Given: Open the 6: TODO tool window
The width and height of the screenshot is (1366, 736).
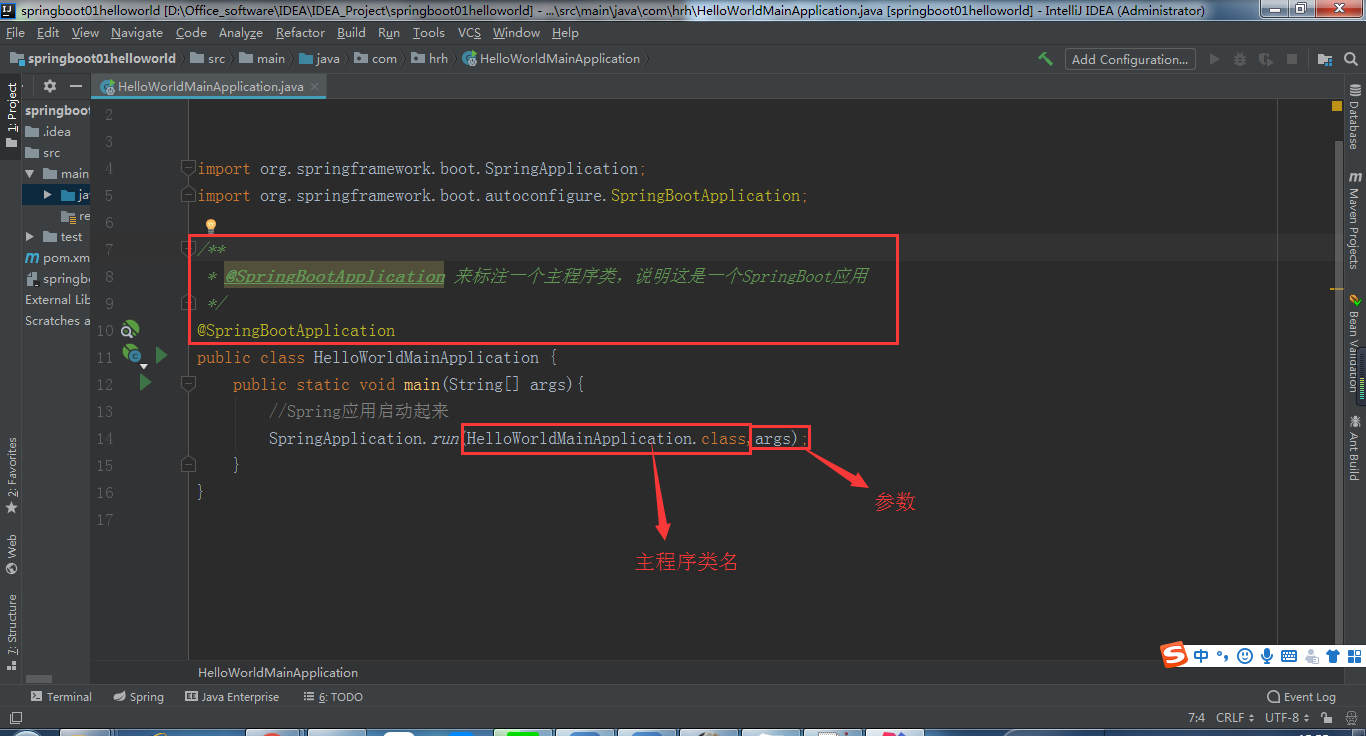Looking at the screenshot, I should coord(333,697).
